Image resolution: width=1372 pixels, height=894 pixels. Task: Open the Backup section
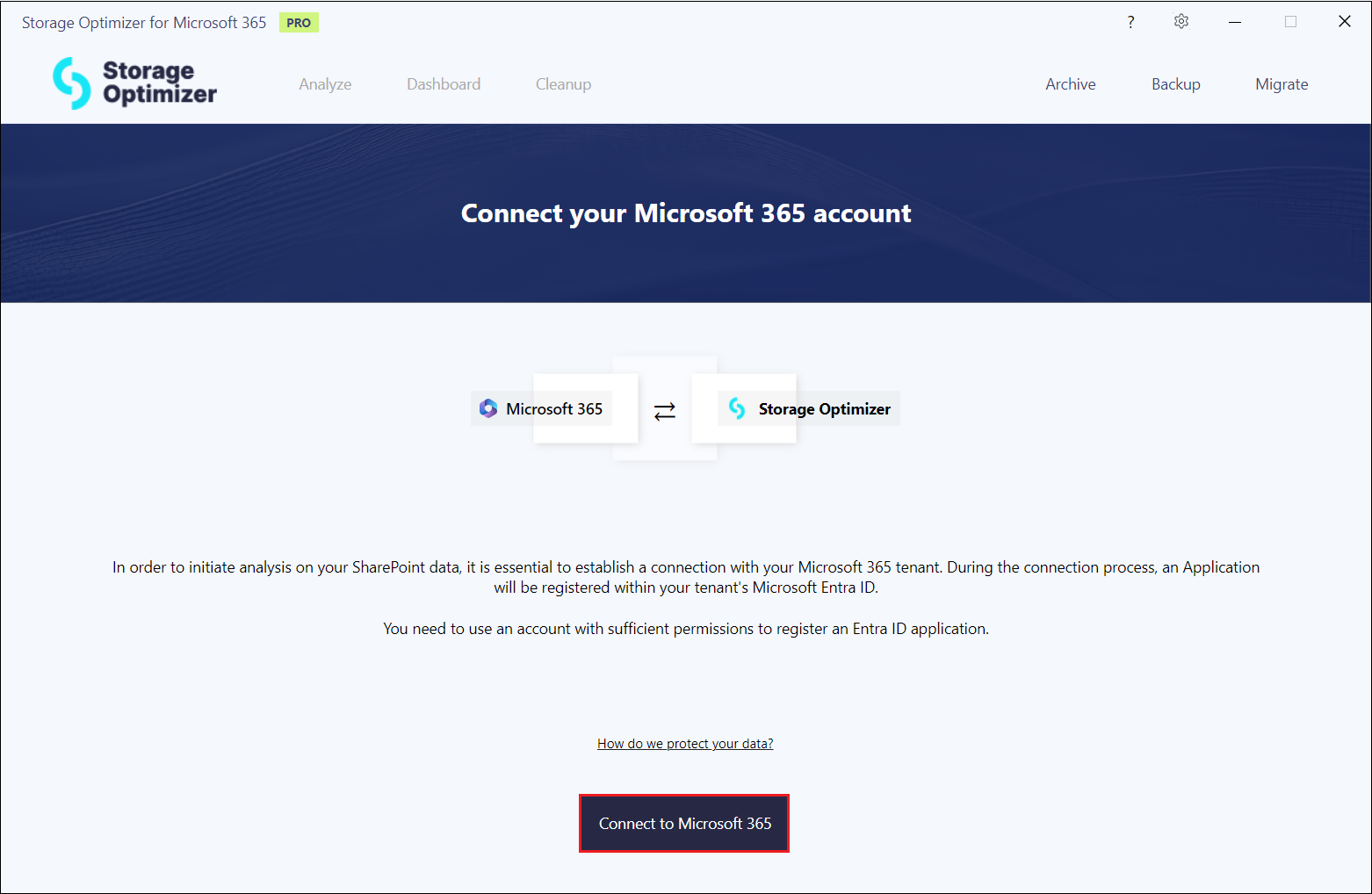[x=1175, y=84]
